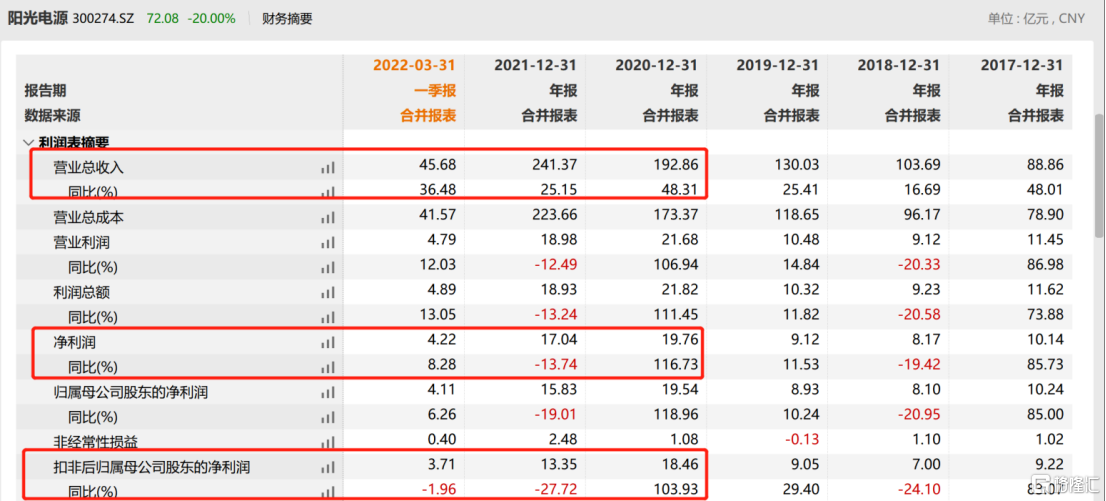Click the -20.00% change value
This screenshot has width=1106, height=501.
coord(212,18)
